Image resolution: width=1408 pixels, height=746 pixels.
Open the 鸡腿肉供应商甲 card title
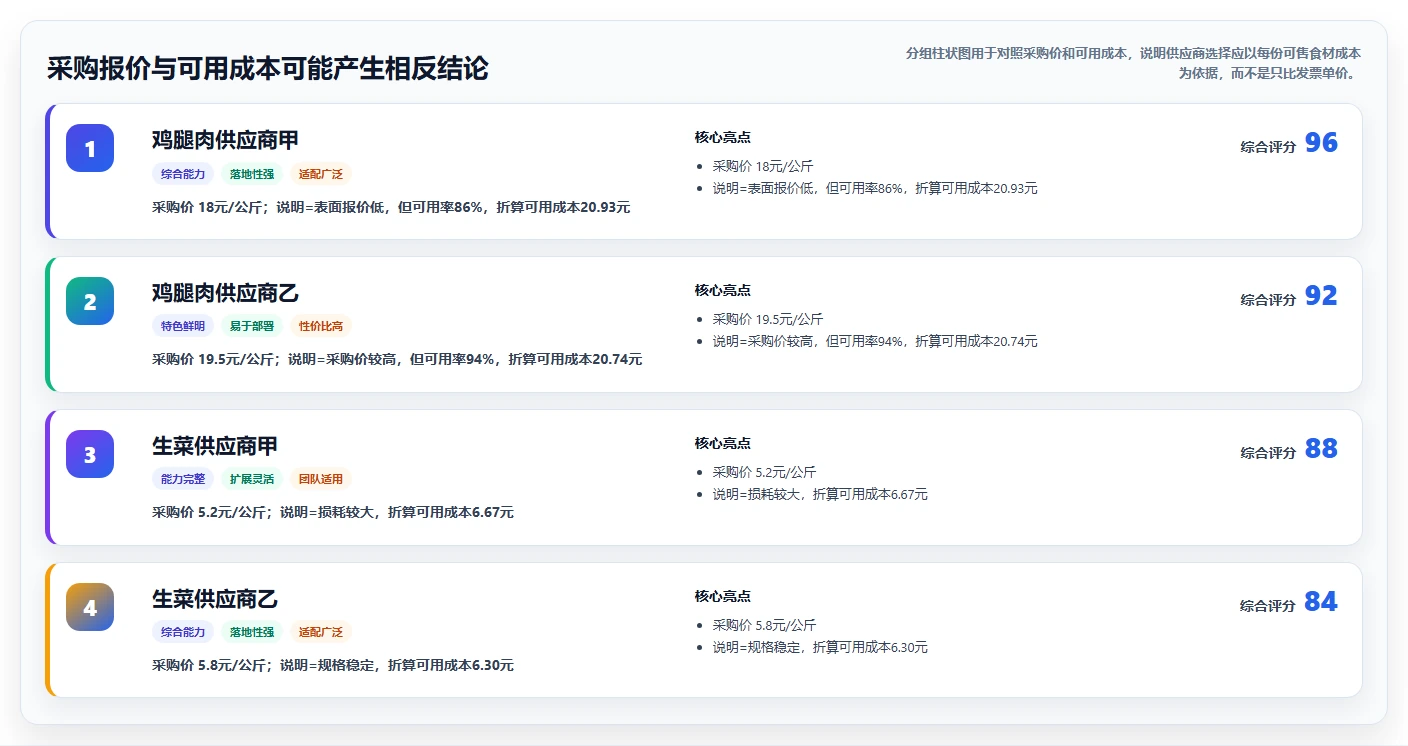coord(225,140)
